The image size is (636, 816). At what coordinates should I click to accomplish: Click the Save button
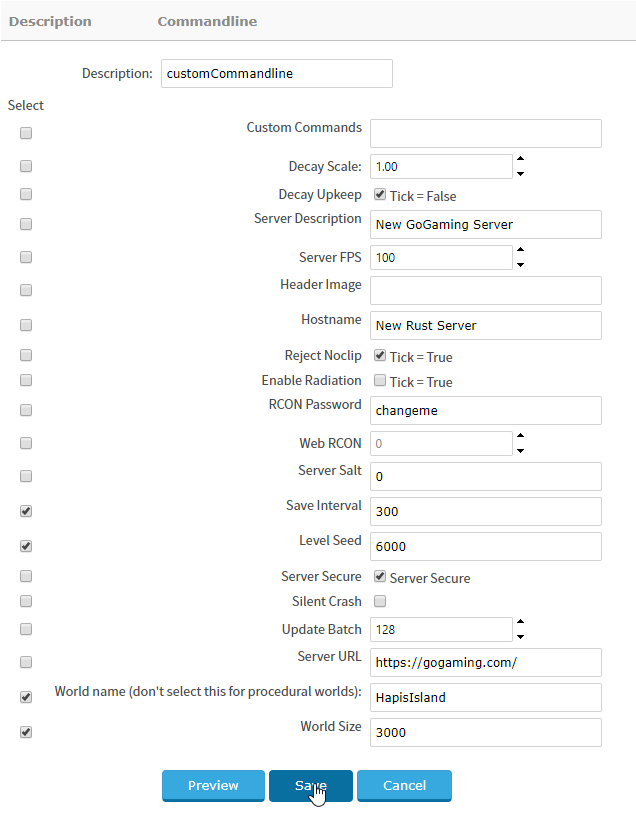(311, 785)
